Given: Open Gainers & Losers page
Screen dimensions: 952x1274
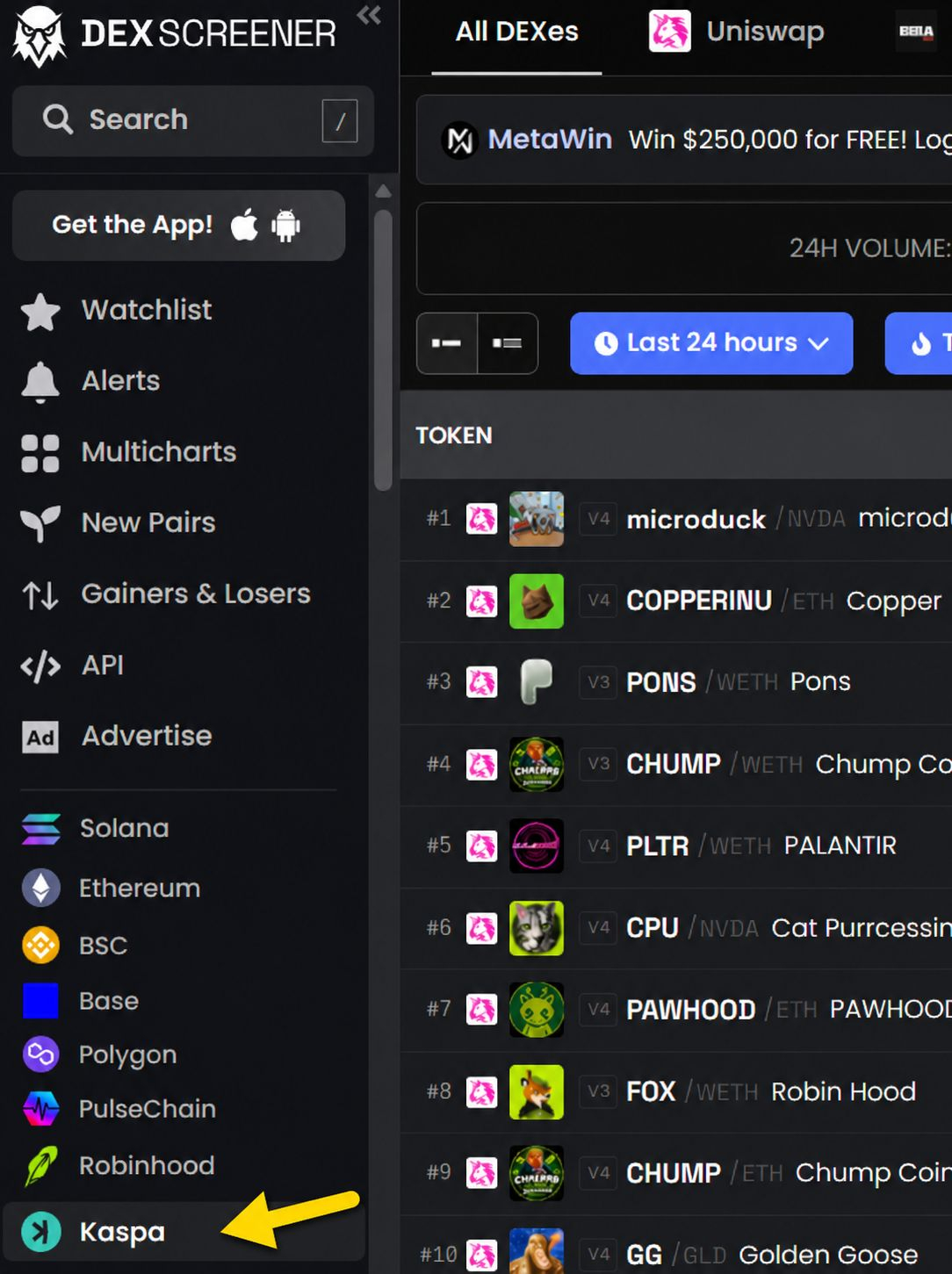Looking at the screenshot, I should tap(196, 594).
